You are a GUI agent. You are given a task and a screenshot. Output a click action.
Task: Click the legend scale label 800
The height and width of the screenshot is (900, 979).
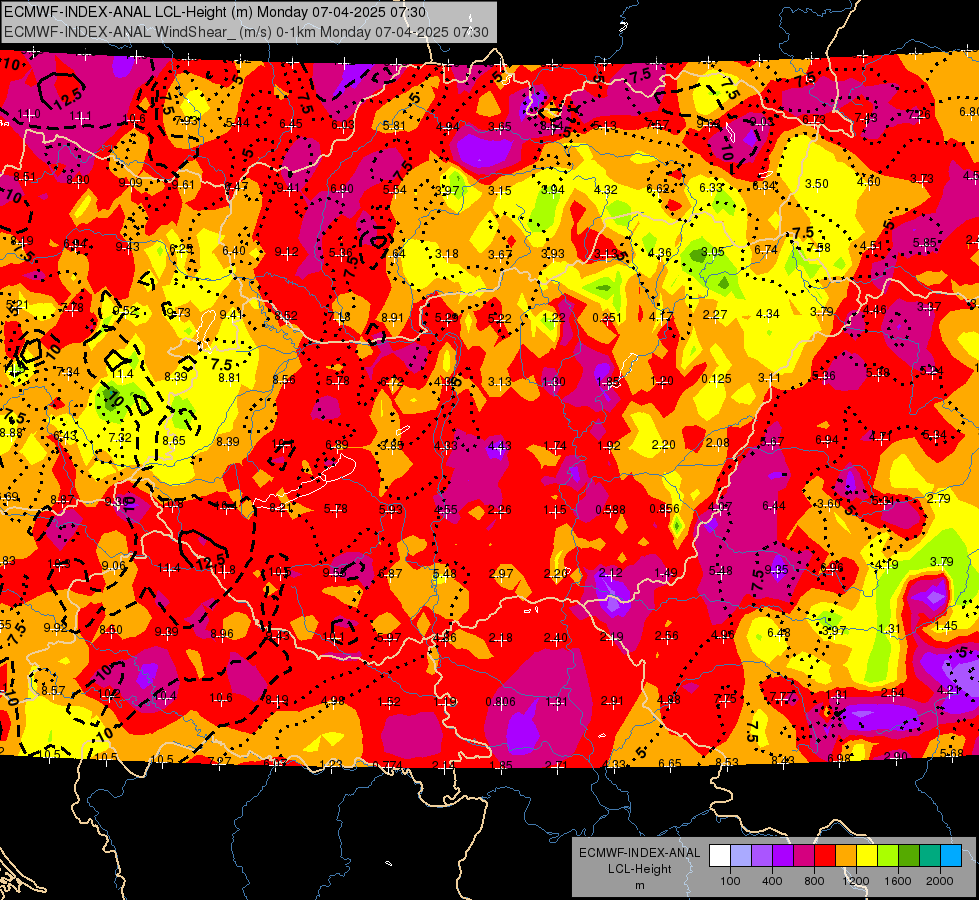[814, 881]
